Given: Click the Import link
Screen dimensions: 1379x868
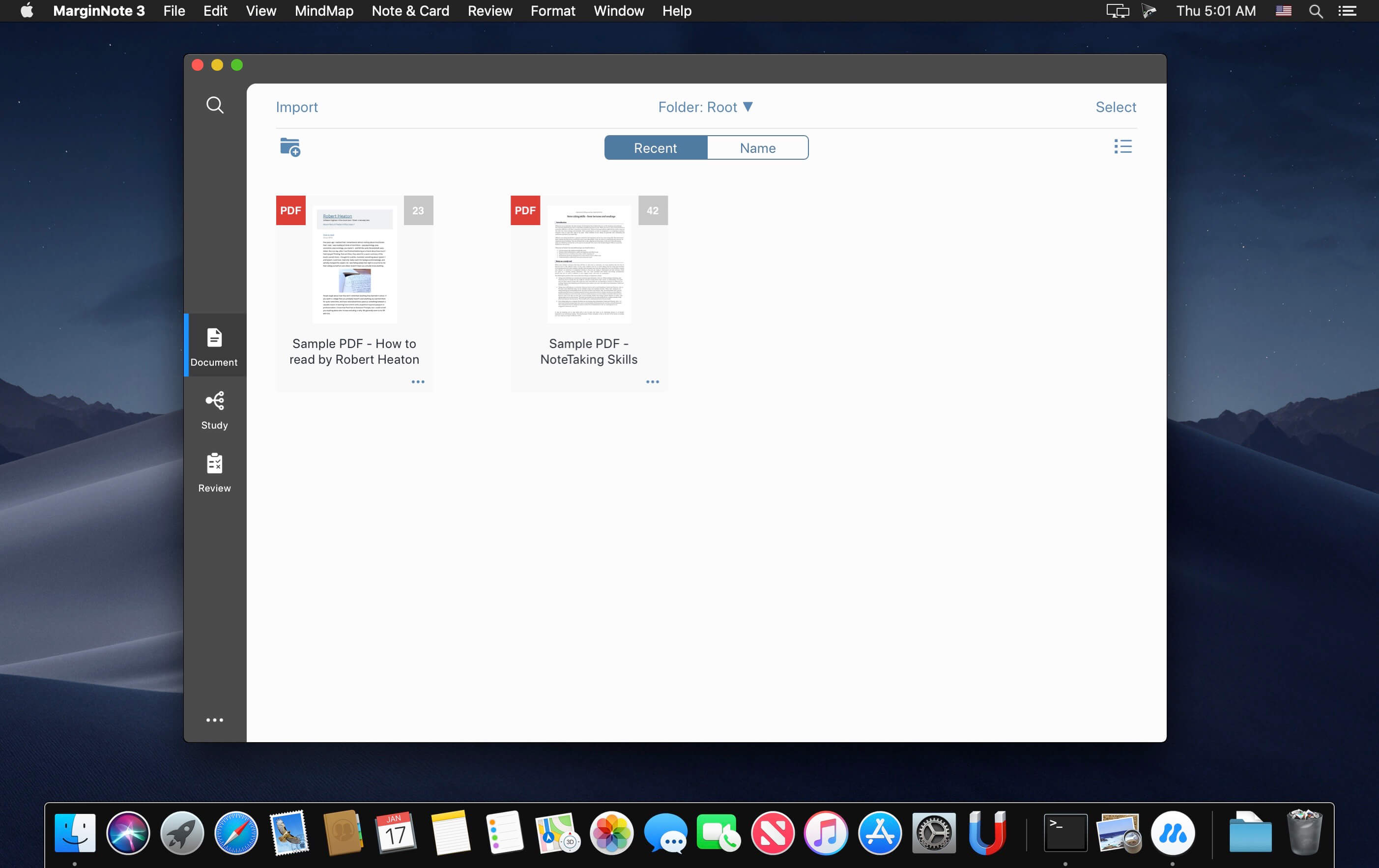Looking at the screenshot, I should pyautogui.click(x=297, y=107).
